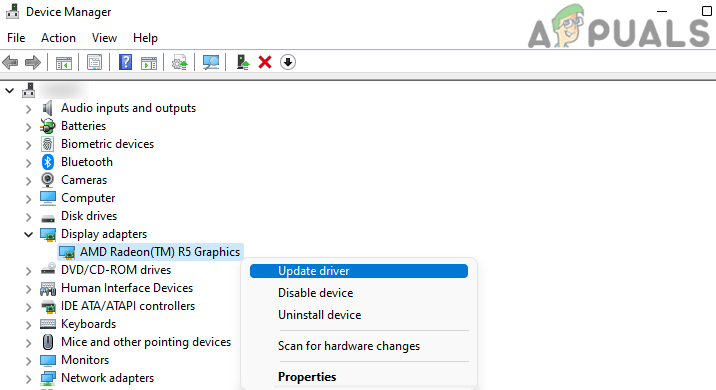
Task: Click the Bluetooth category icon
Action: pos(47,162)
